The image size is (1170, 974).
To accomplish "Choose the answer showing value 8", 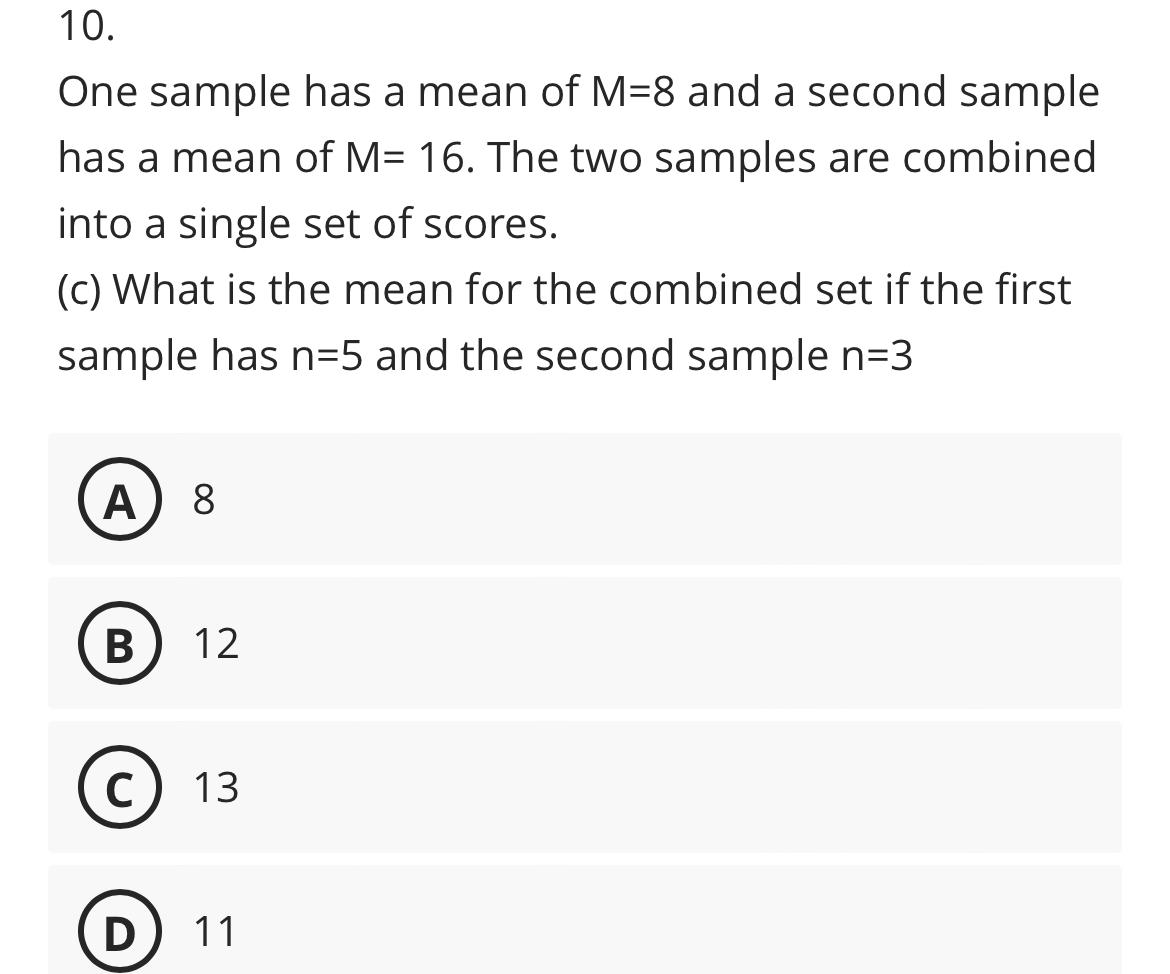I will pyautogui.click(x=204, y=500).
